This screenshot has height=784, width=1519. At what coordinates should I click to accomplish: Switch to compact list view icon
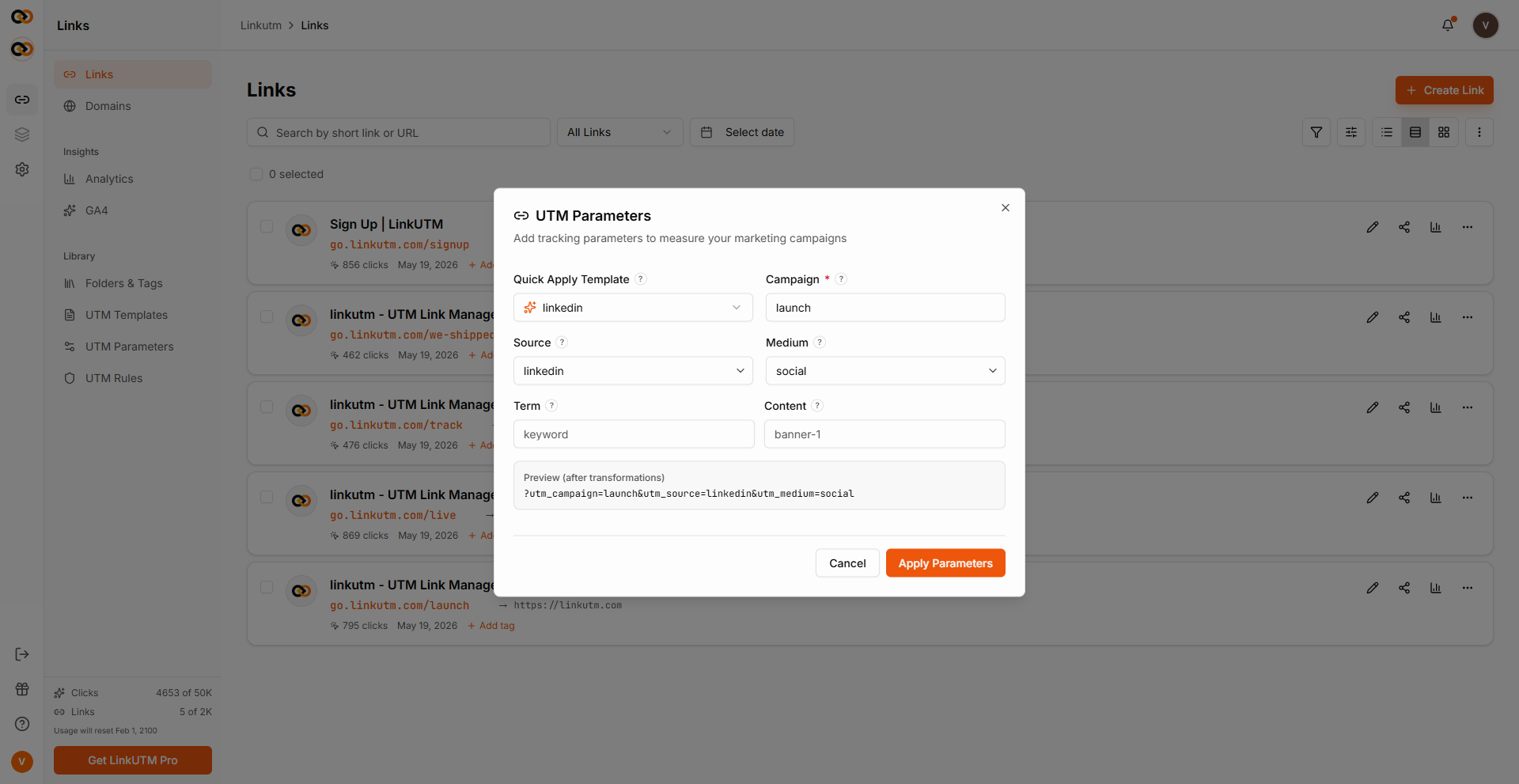(x=1387, y=132)
